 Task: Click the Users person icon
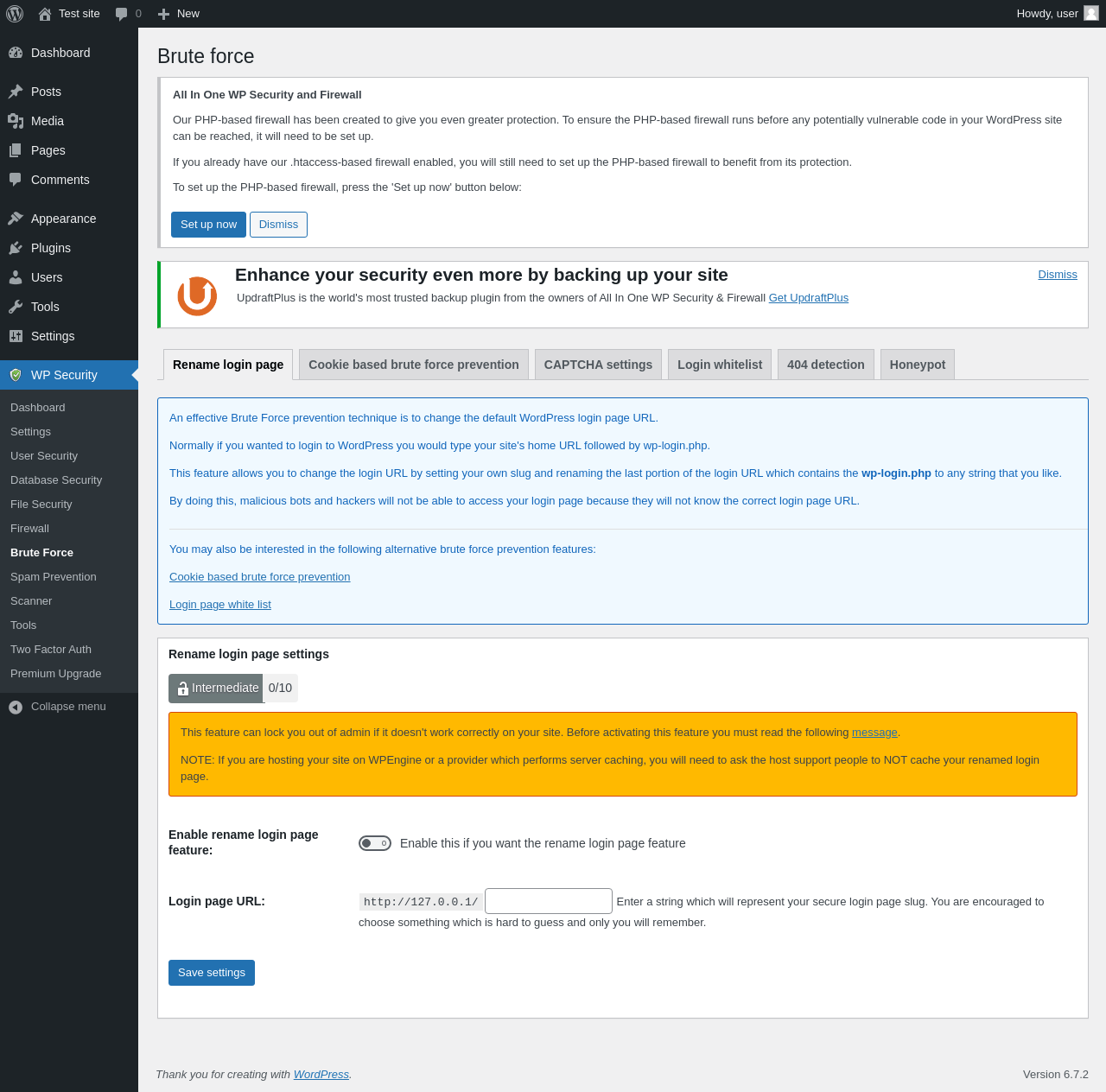16,277
